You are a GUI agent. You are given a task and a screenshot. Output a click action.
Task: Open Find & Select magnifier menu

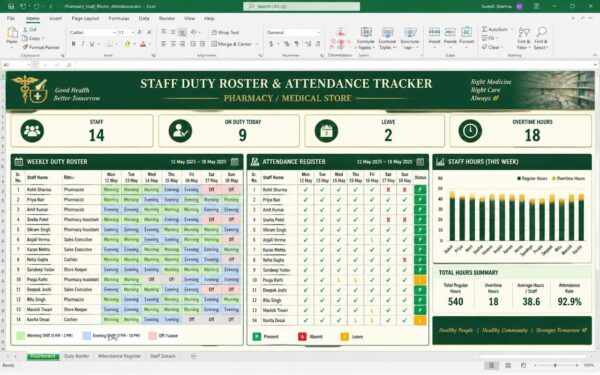[x=541, y=38]
